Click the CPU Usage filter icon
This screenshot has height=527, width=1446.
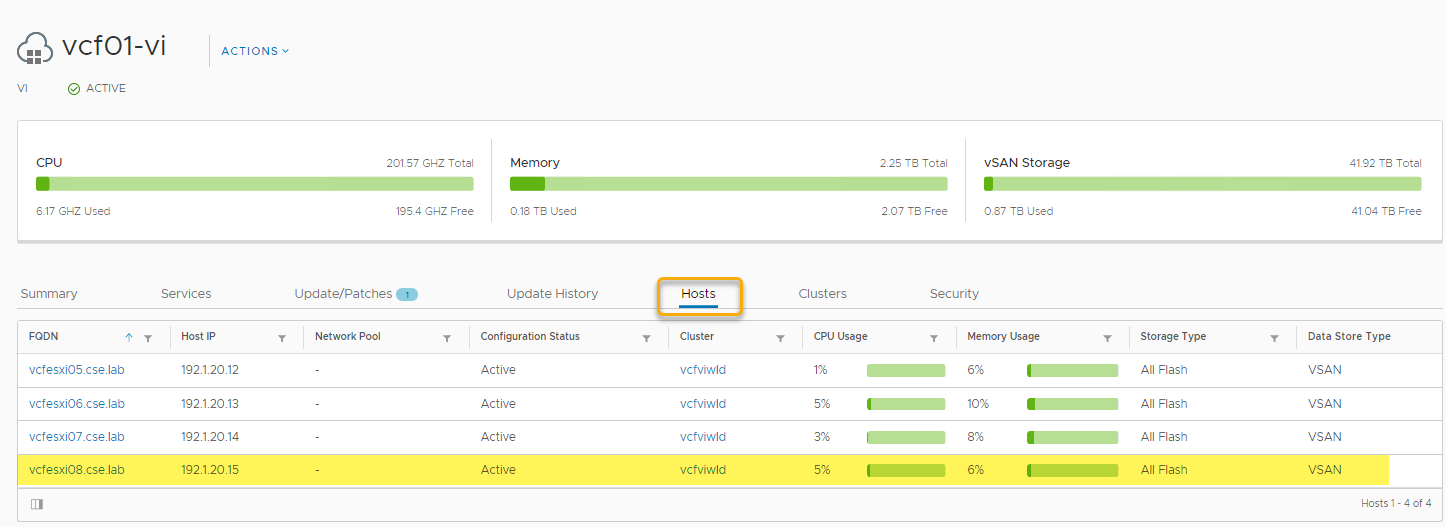click(934, 338)
